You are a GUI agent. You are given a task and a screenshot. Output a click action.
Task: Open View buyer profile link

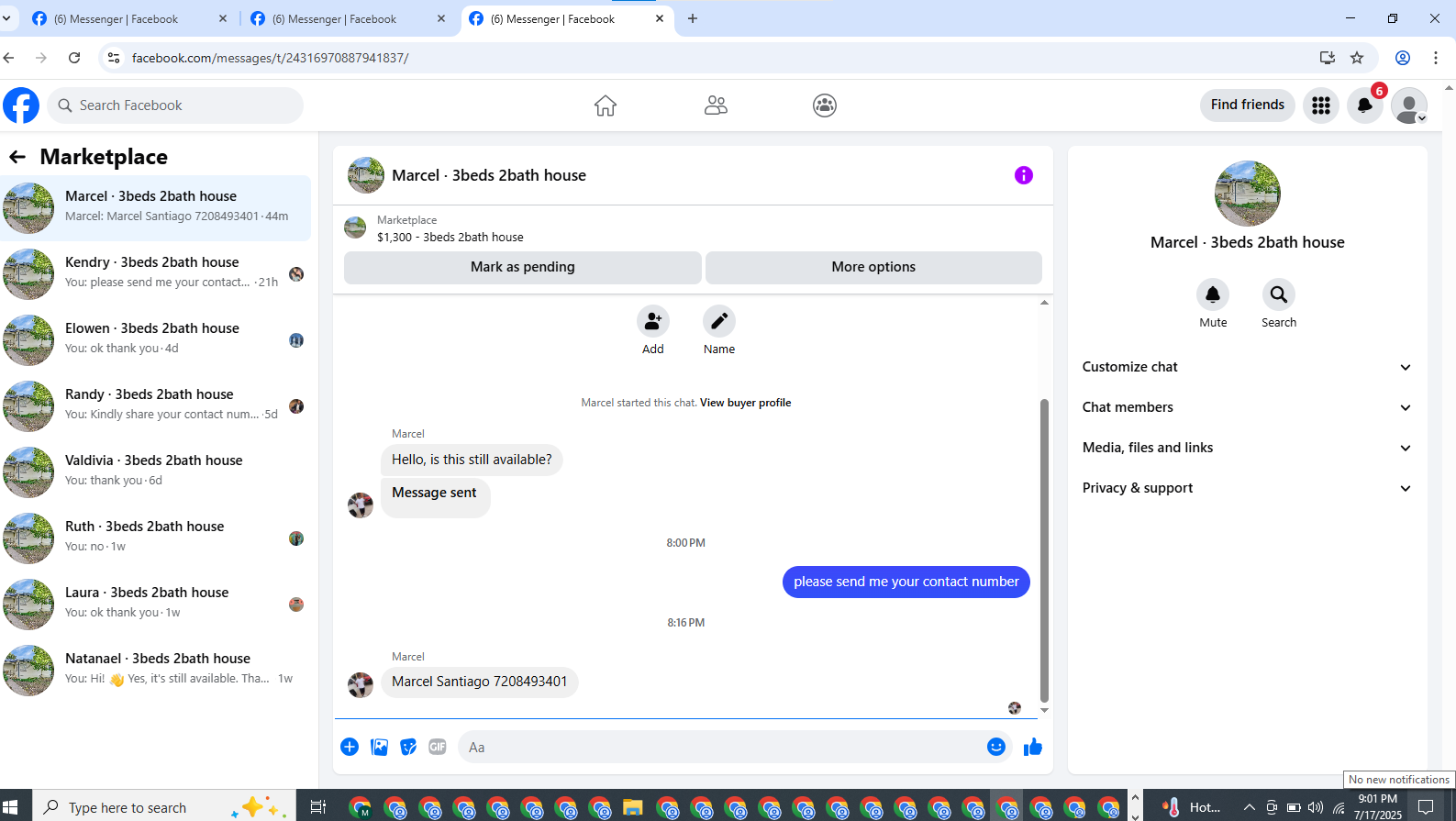coord(745,403)
